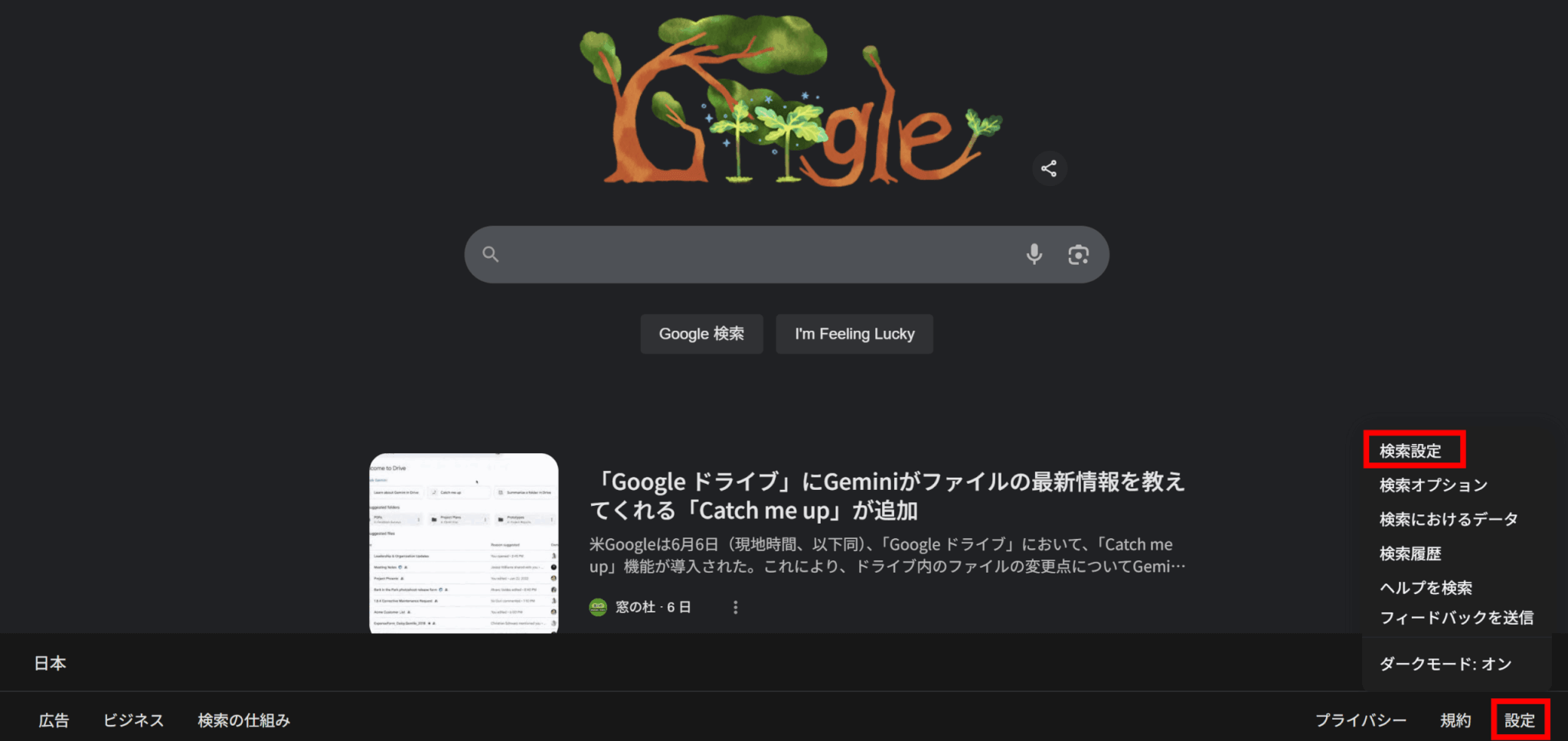Click the 窓の杜 publisher avatar icon
1568x741 pixels.
pyautogui.click(x=598, y=607)
